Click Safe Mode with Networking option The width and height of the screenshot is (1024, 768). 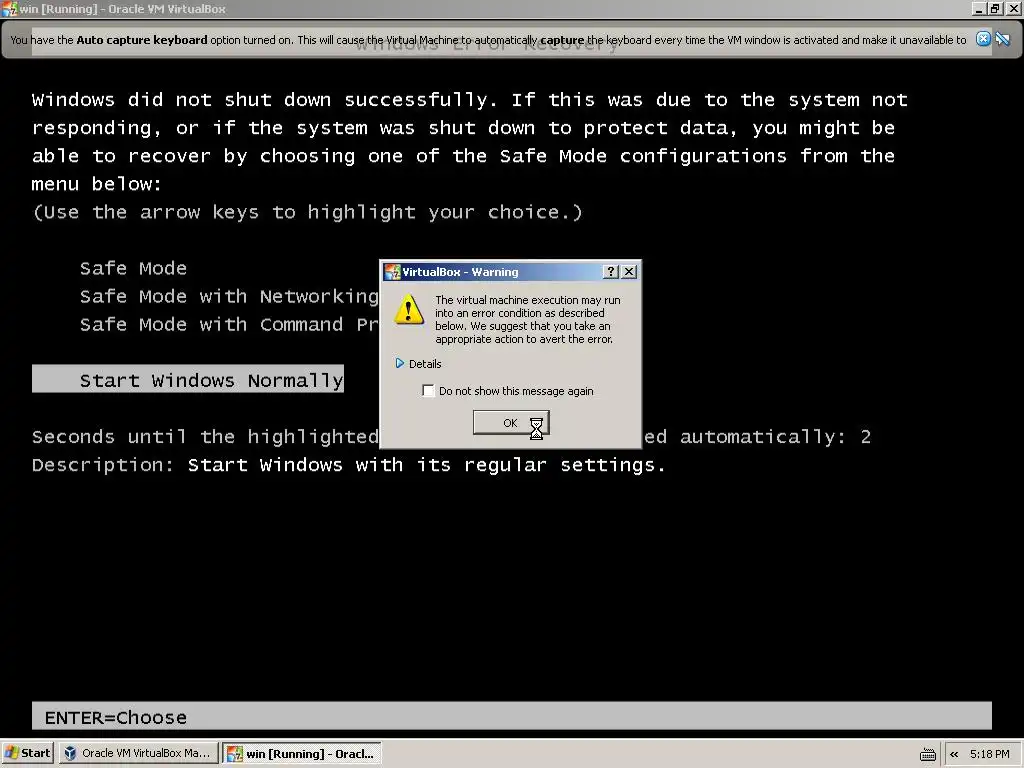(229, 296)
